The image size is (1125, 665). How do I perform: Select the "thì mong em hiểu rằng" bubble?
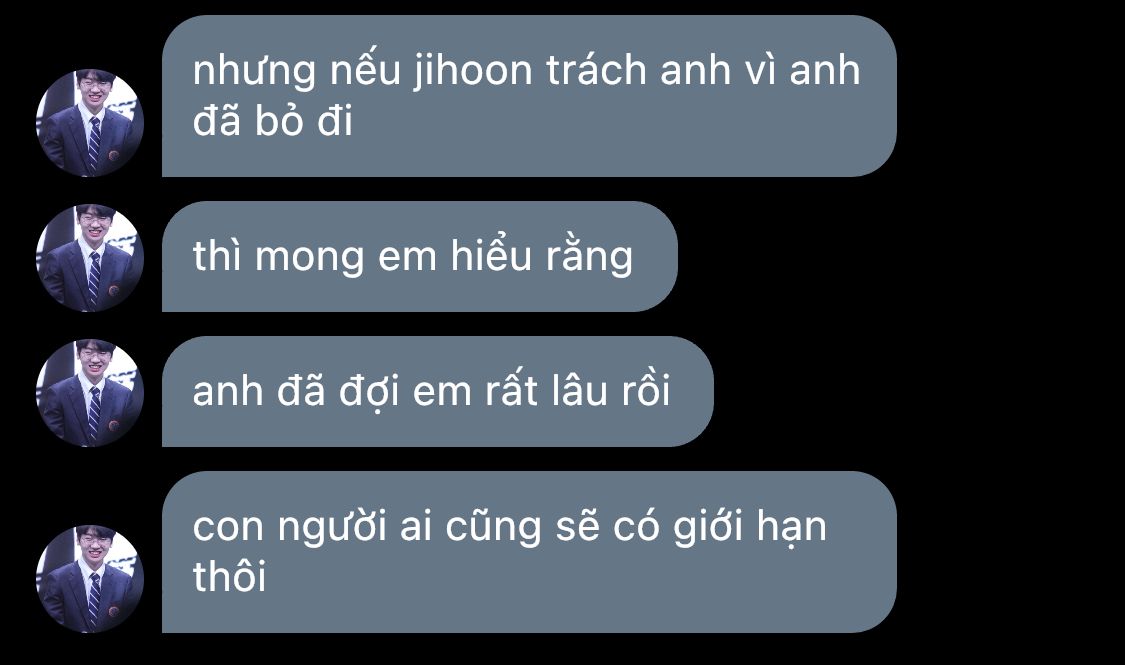point(420,257)
